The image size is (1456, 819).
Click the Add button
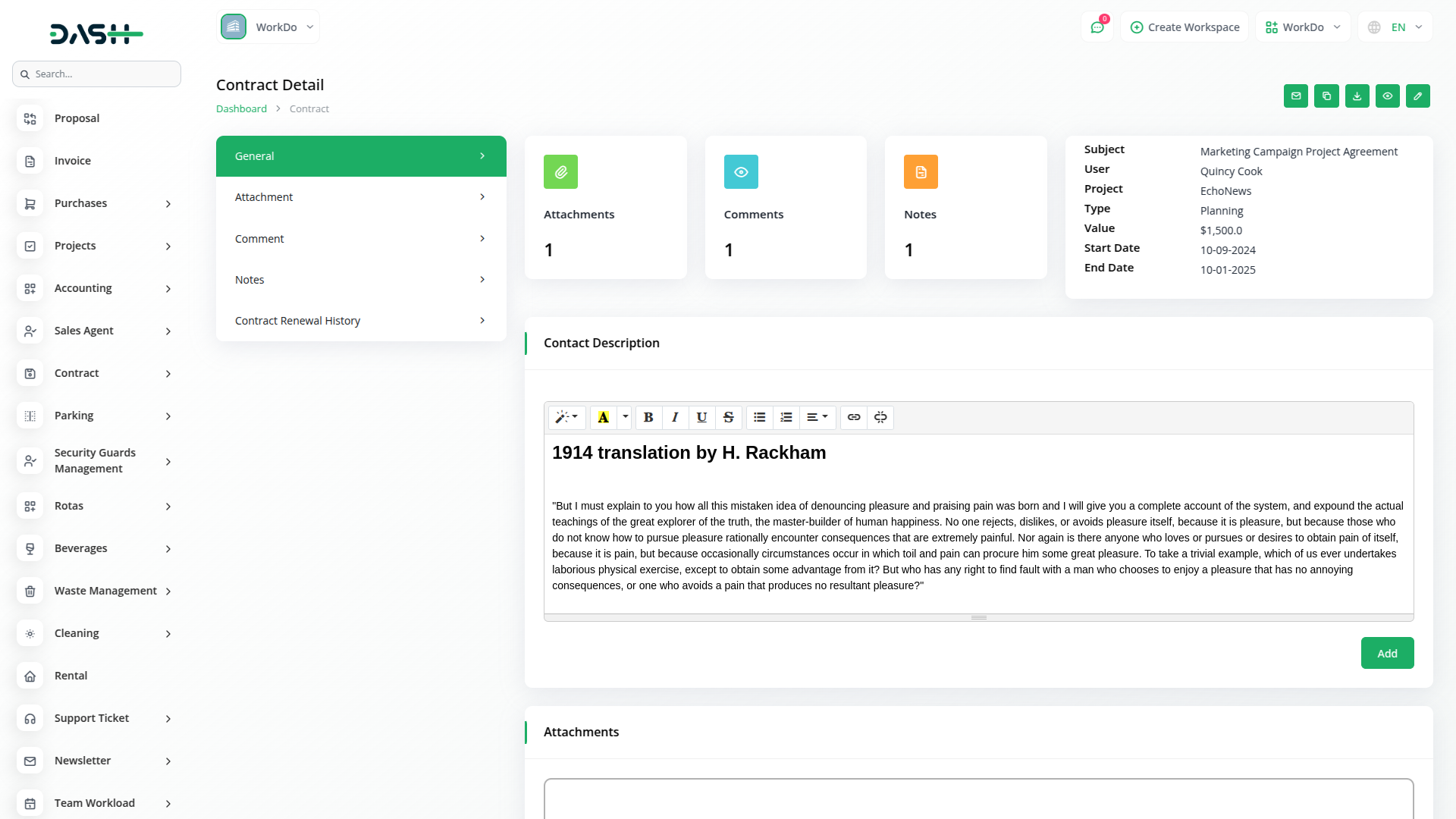click(x=1387, y=653)
